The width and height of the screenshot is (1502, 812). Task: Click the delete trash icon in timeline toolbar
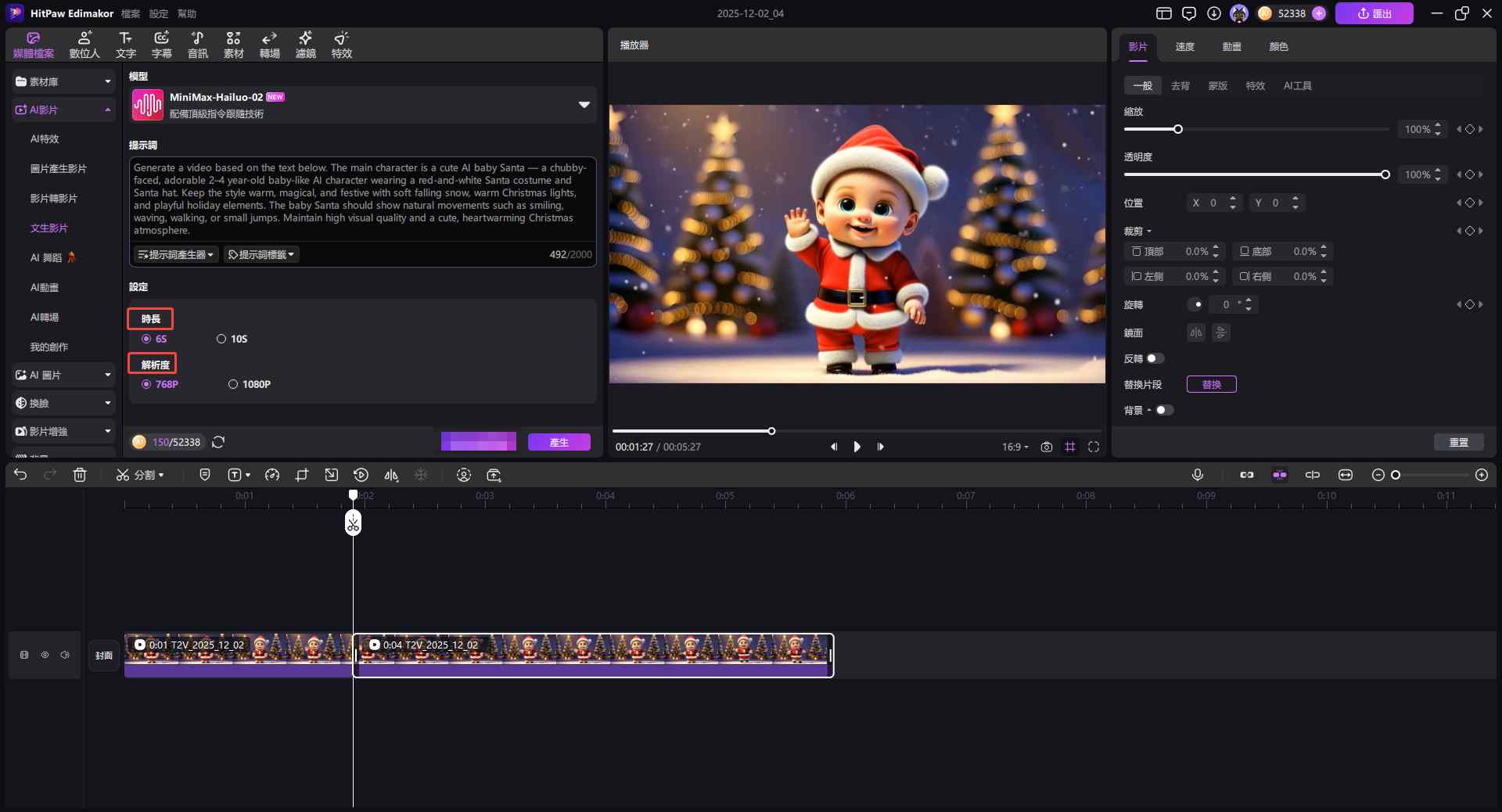pyautogui.click(x=80, y=475)
